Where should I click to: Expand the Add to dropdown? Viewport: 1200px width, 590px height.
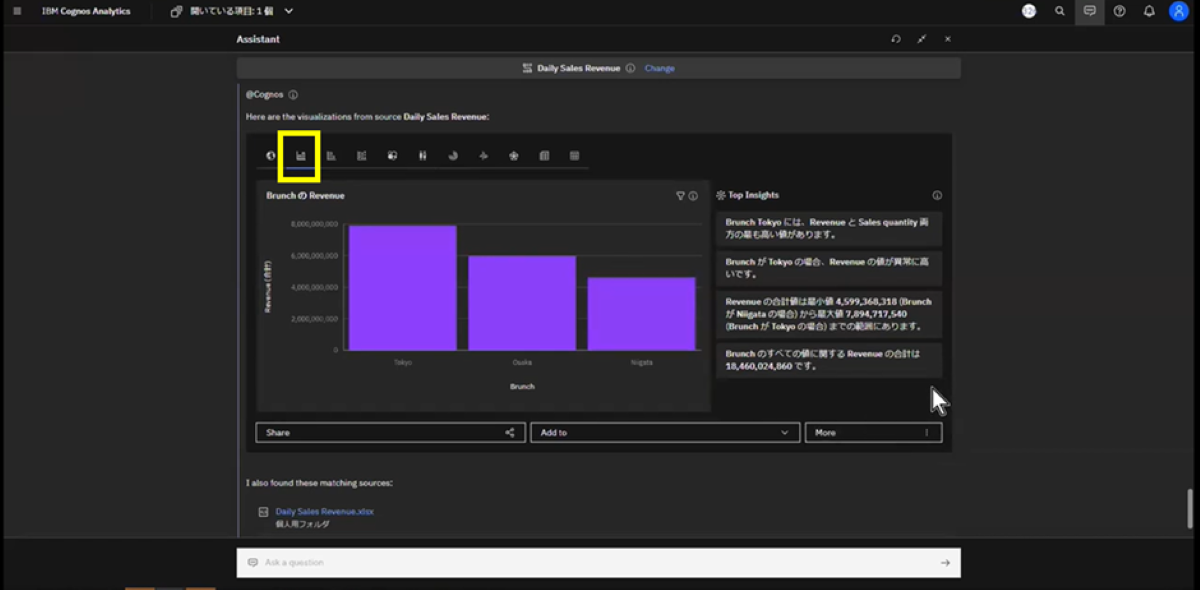665,433
